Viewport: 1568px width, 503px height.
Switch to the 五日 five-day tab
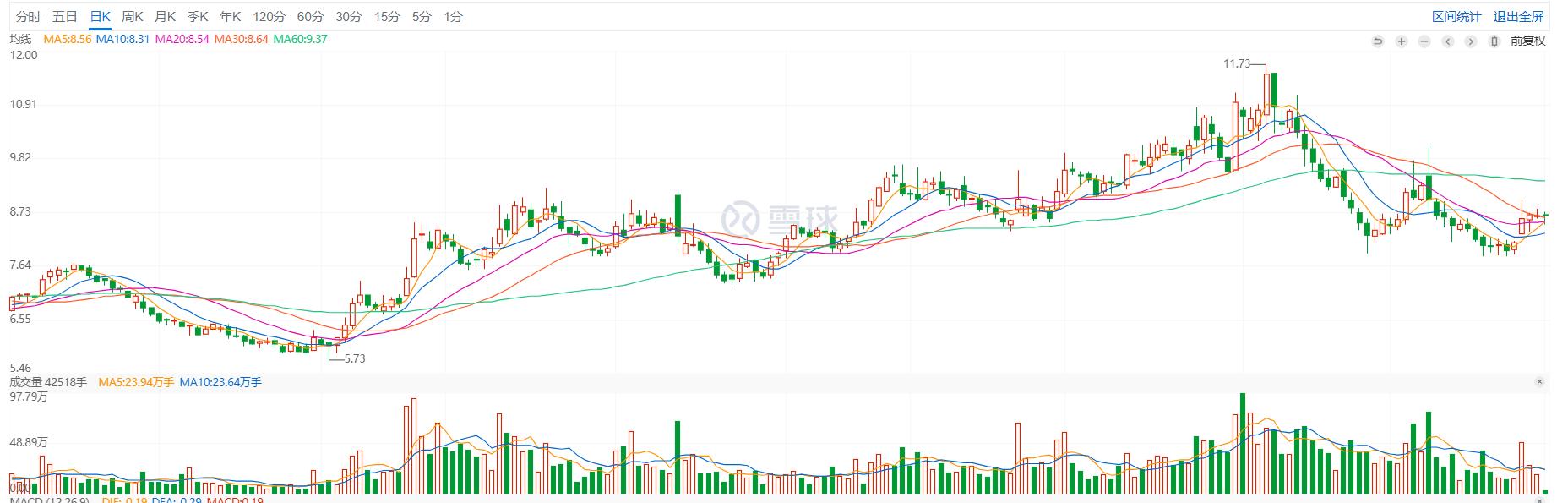pyautogui.click(x=64, y=17)
